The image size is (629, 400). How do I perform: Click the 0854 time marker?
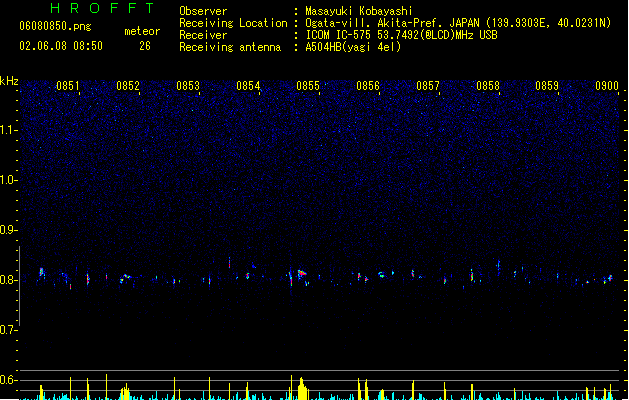(248, 85)
